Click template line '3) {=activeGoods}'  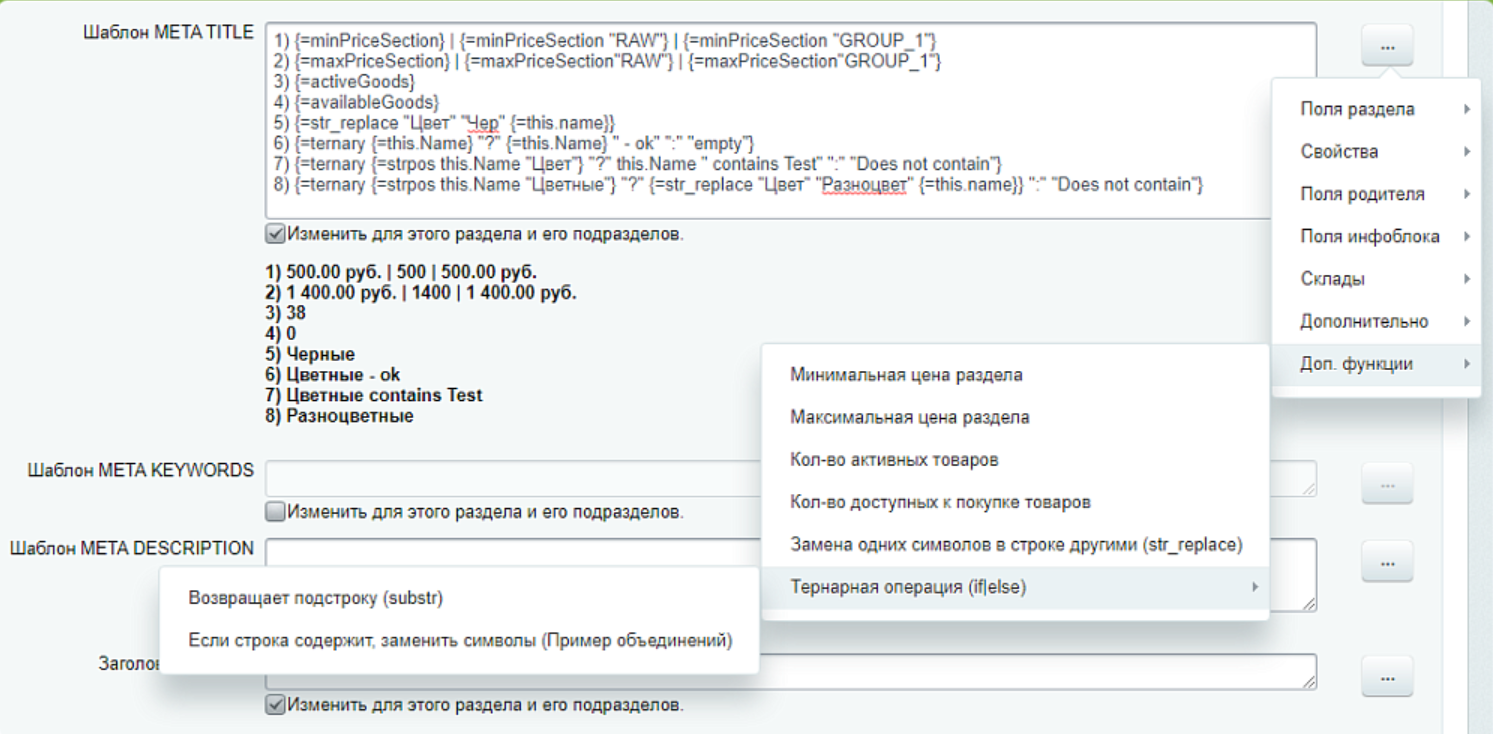tap(343, 82)
